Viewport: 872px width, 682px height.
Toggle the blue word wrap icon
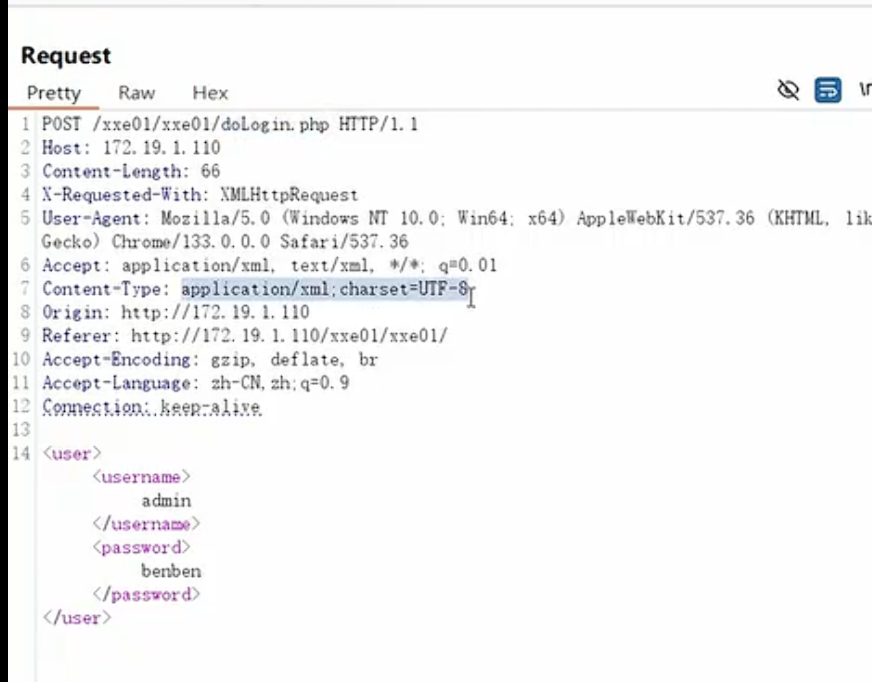pyautogui.click(x=827, y=91)
